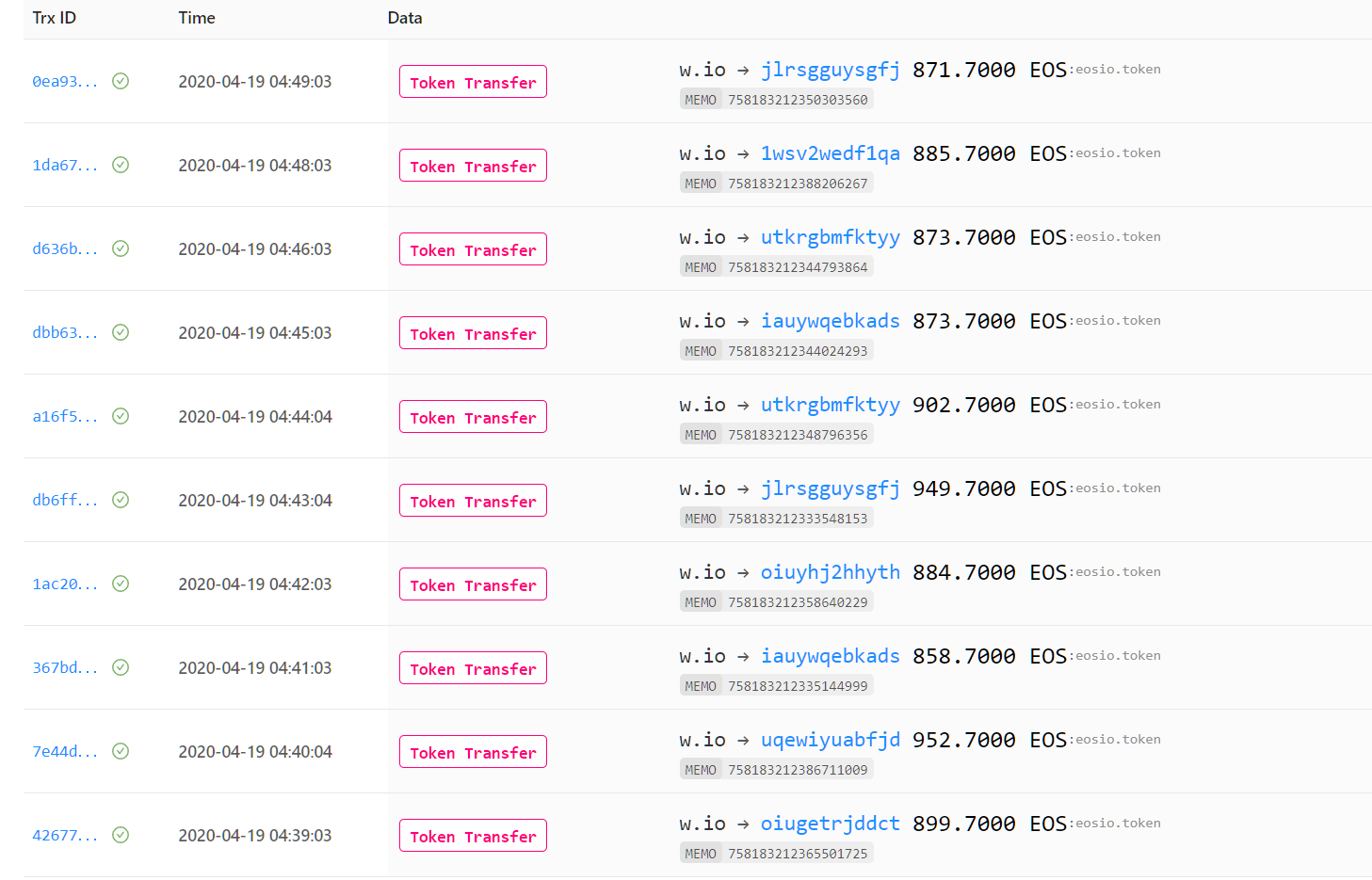Open transaction 42677...
Viewport: 1372px width, 880px height.
click(65, 836)
